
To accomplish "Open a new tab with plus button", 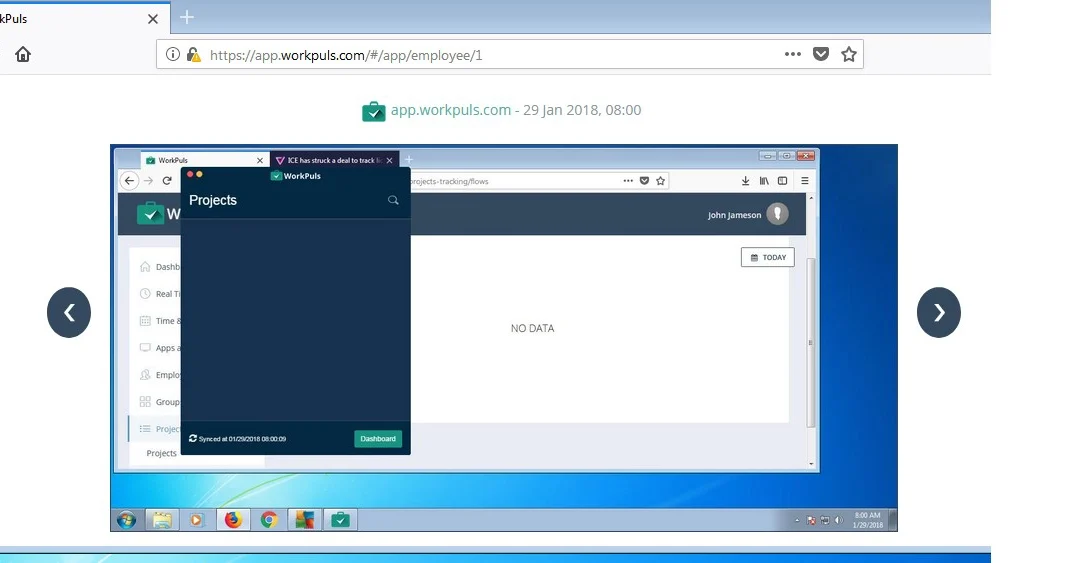I will 187,17.
